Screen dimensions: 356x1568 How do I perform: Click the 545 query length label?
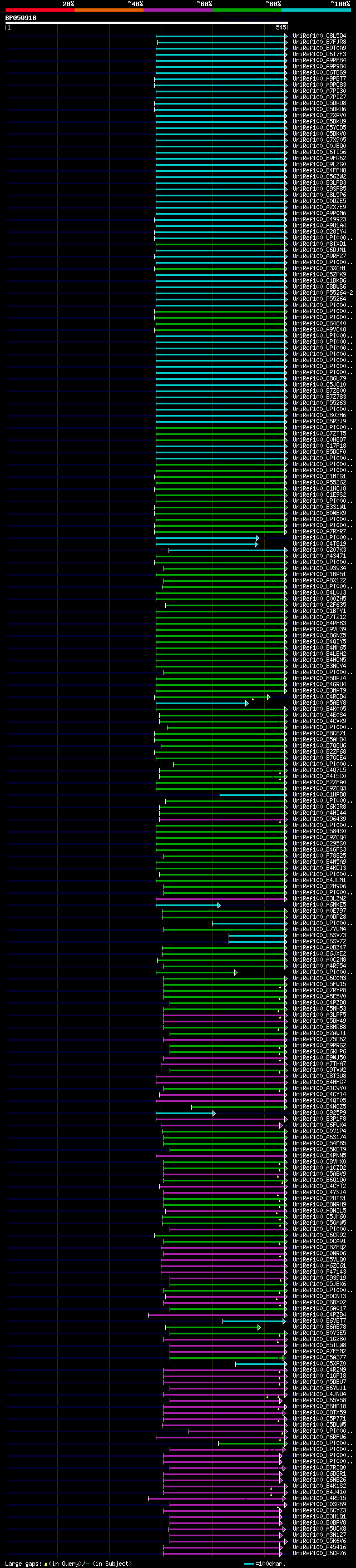pos(280,27)
